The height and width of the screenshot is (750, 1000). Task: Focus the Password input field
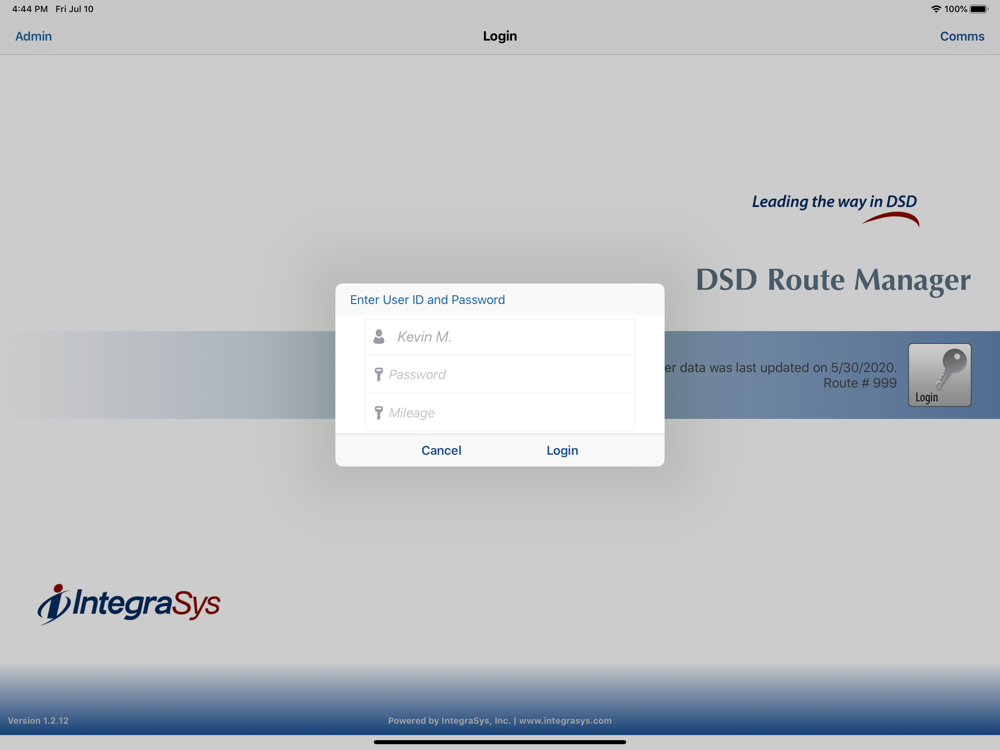[500, 374]
